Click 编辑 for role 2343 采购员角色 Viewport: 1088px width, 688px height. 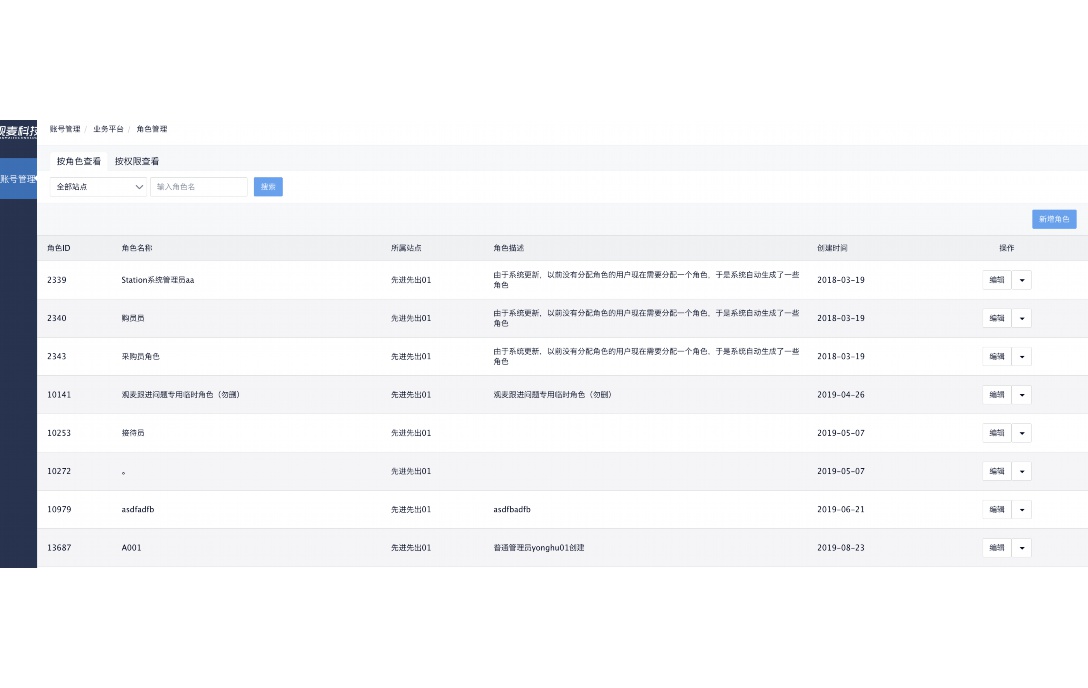(x=996, y=356)
